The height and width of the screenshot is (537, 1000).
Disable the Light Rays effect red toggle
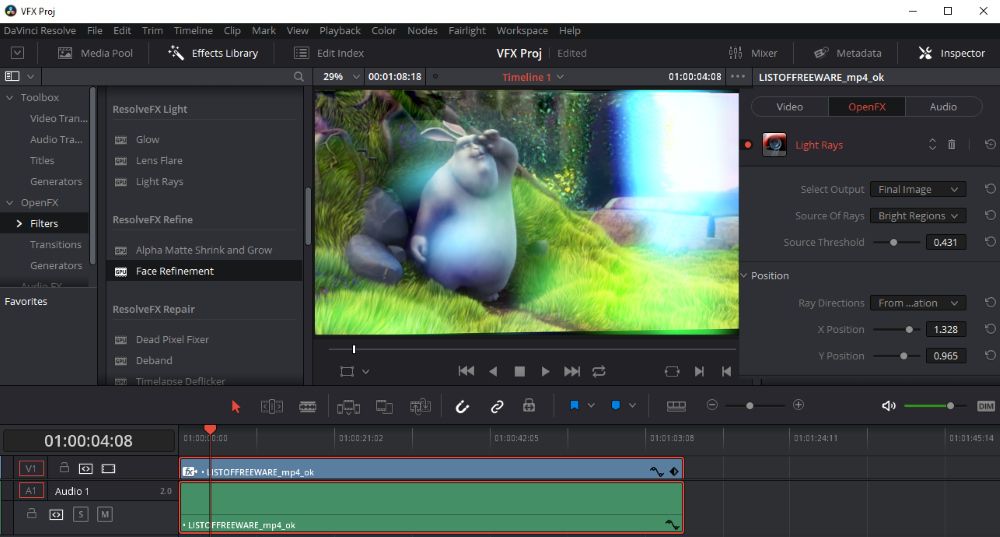(747, 145)
